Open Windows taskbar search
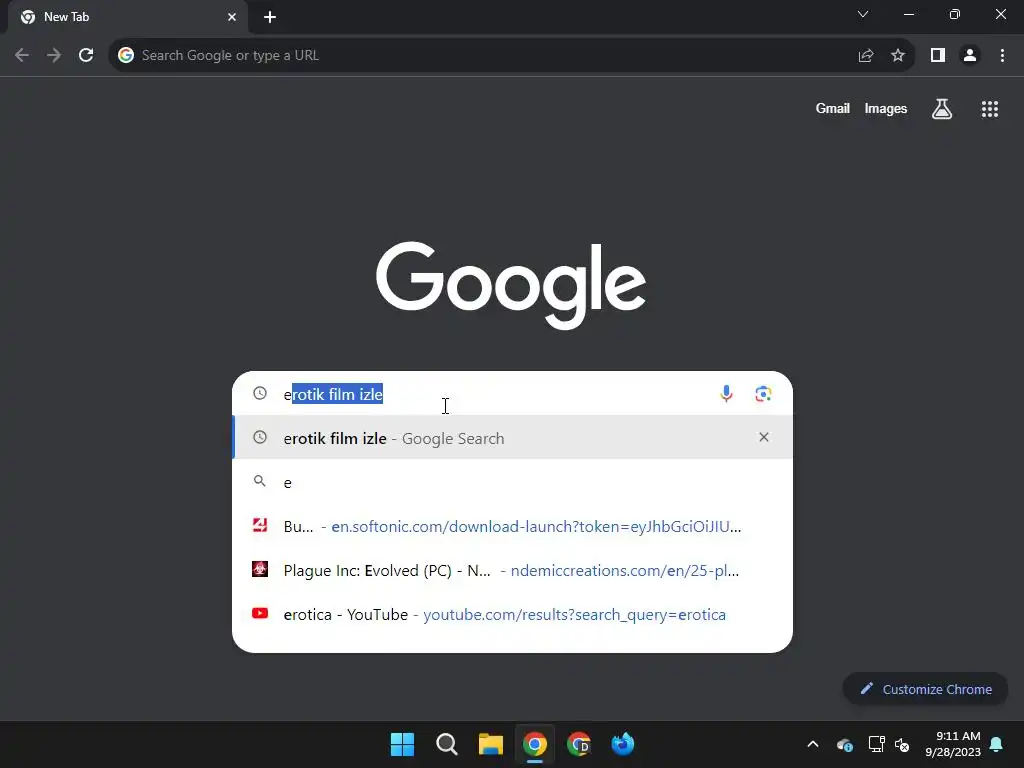The image size is (1024, 768). tap(447, 744)
